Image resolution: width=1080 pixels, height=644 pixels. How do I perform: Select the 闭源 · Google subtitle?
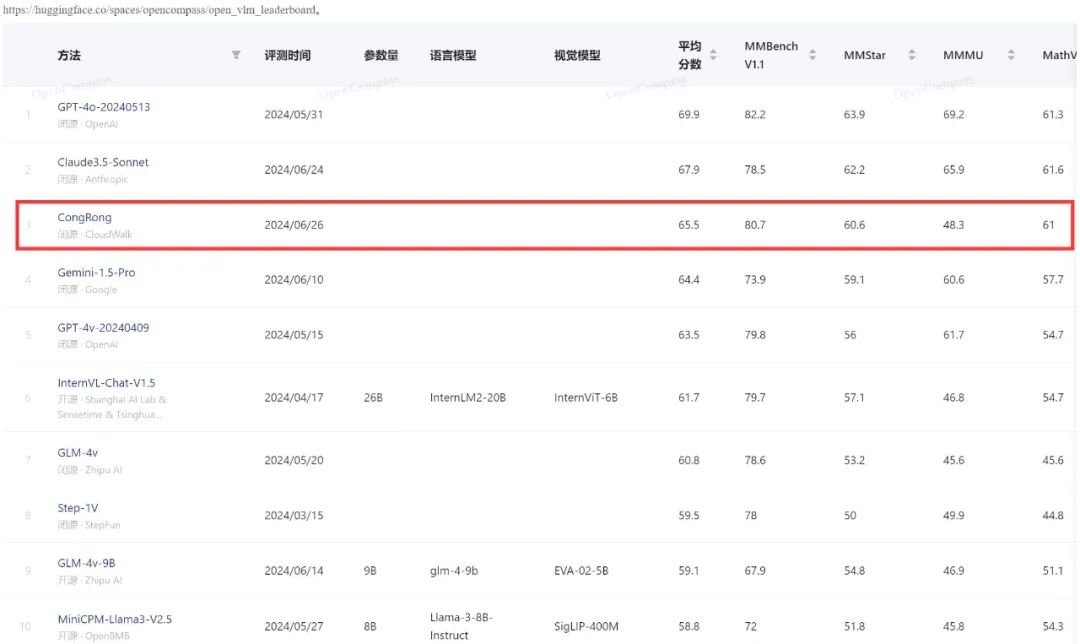pyautogui.click(x=87, y=289)
